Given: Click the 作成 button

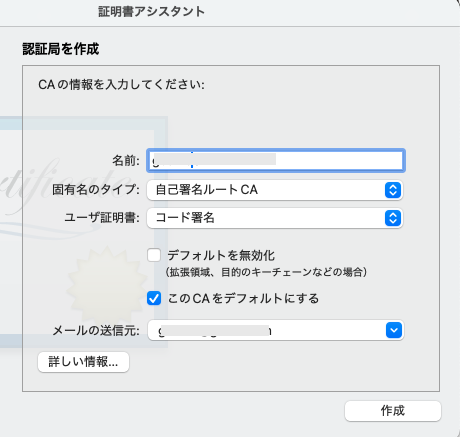Looking at the screenshot, I should pos(393,411).
